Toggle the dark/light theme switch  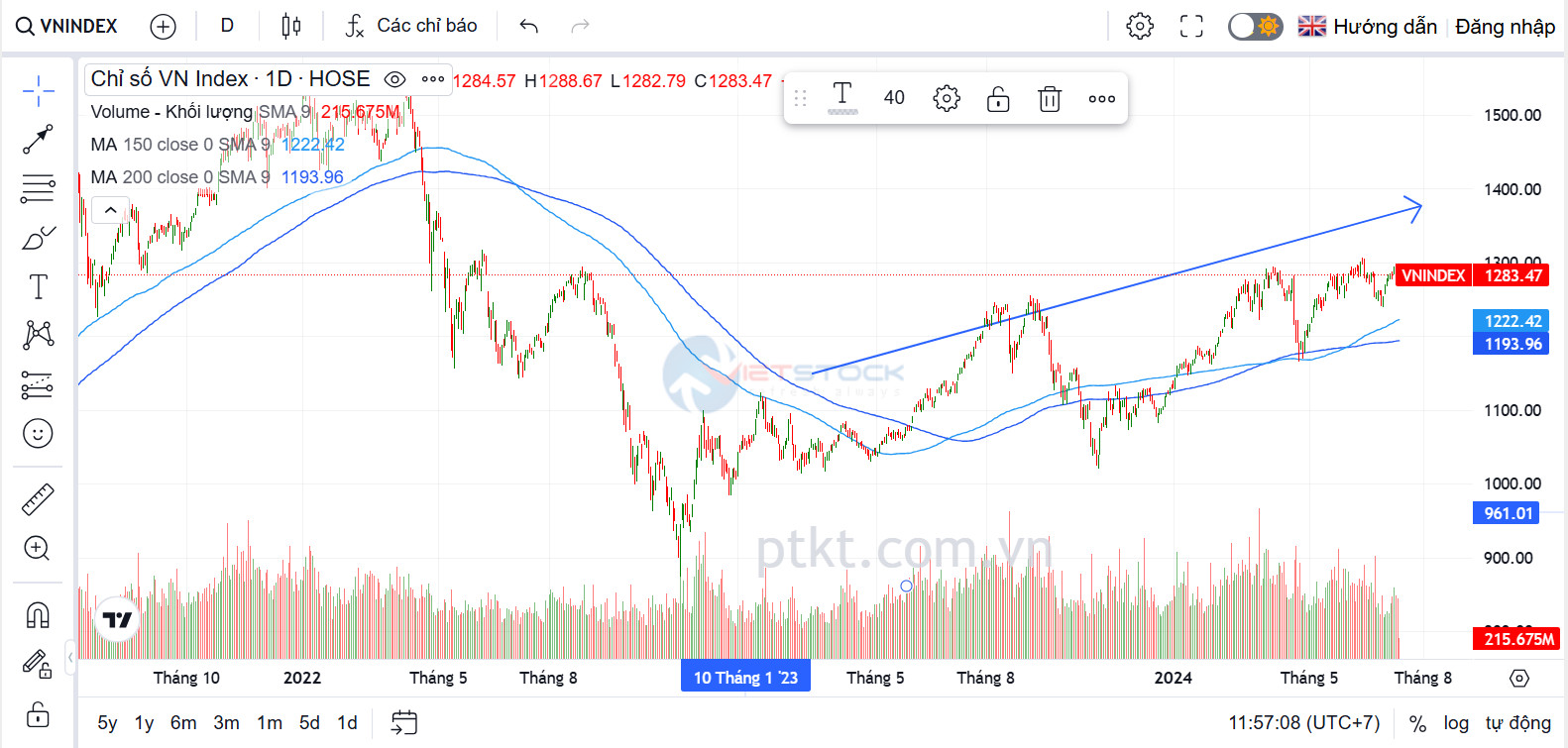1255,27
